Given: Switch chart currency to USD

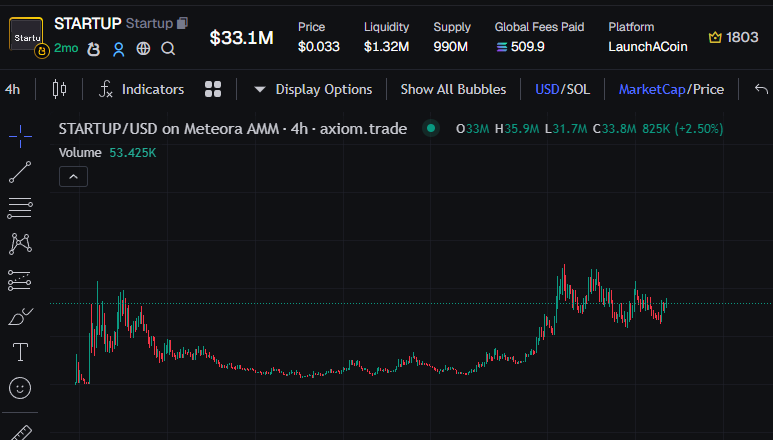Looking at the screenshot, I should point(547,89).
